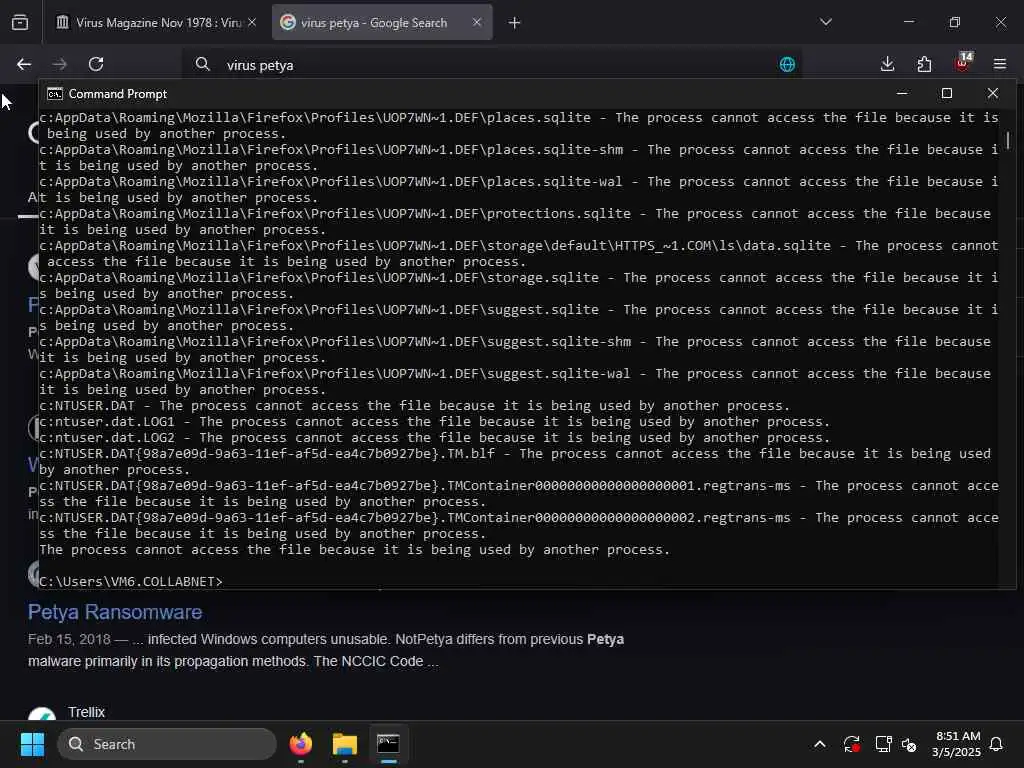Click the address bar showing virus petya
The height and width of the screenshot is (768, 1024).
[x=491, y=65]
